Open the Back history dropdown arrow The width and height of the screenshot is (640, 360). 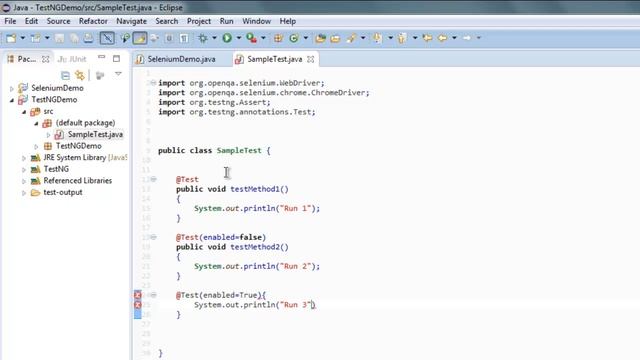coord(454,38)
